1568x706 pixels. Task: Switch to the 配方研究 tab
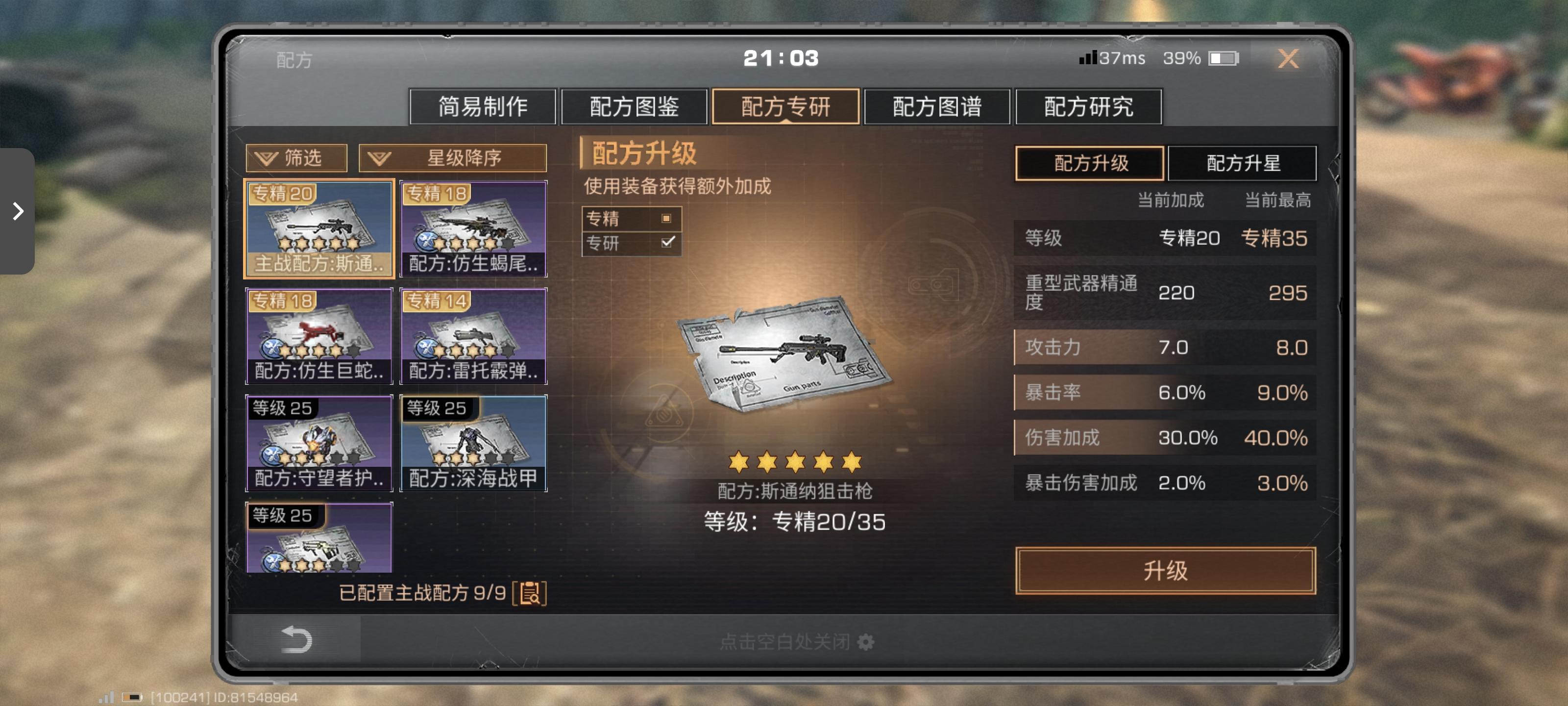point(1088,106)
